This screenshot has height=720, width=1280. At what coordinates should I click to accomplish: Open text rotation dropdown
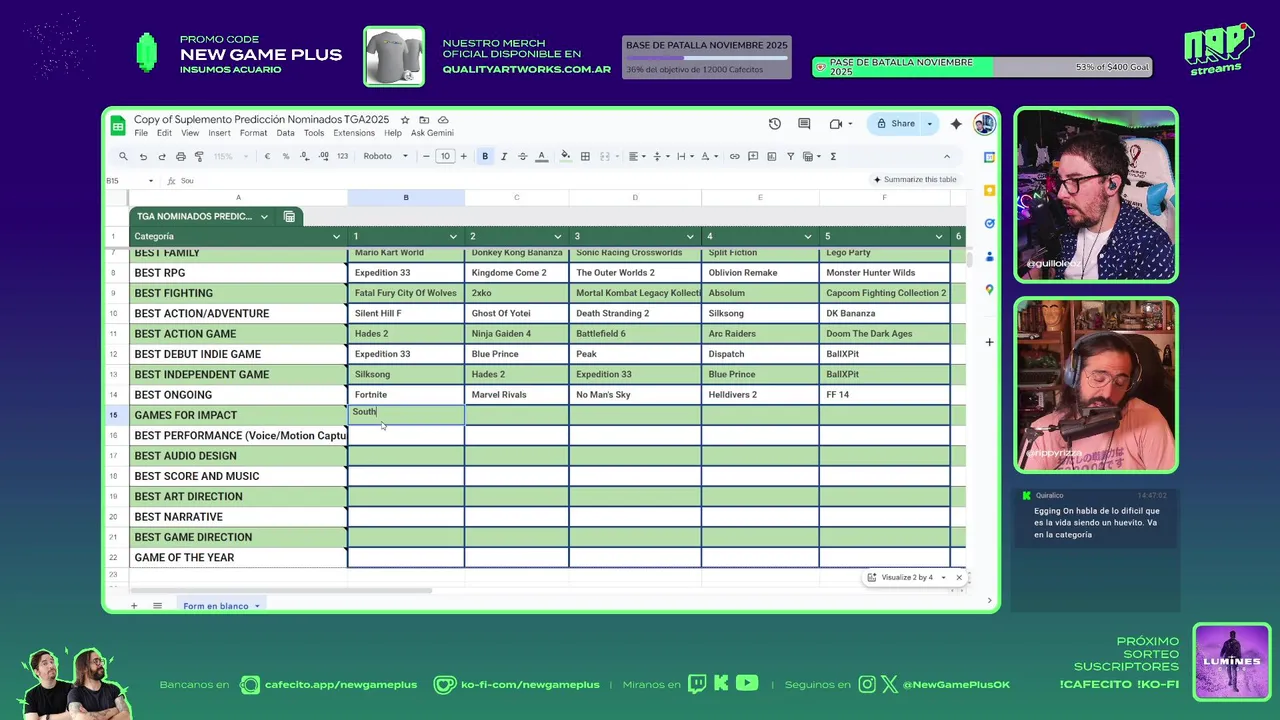pyautogui.click(x=708, y=156)
